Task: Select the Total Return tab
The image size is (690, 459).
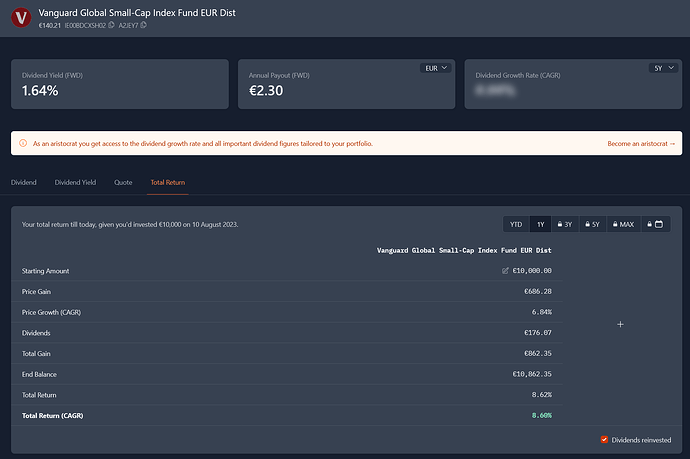Action: [168, 182]
